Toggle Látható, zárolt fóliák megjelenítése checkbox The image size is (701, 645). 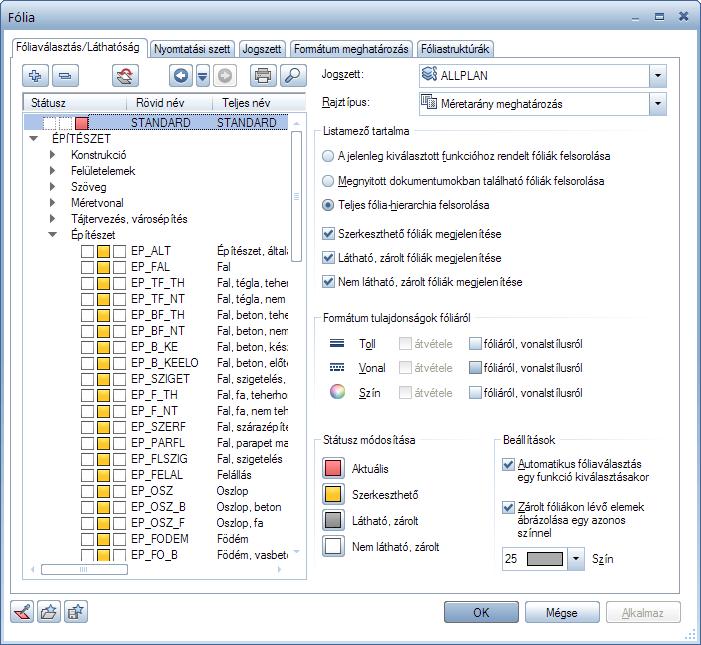[328, 258]
